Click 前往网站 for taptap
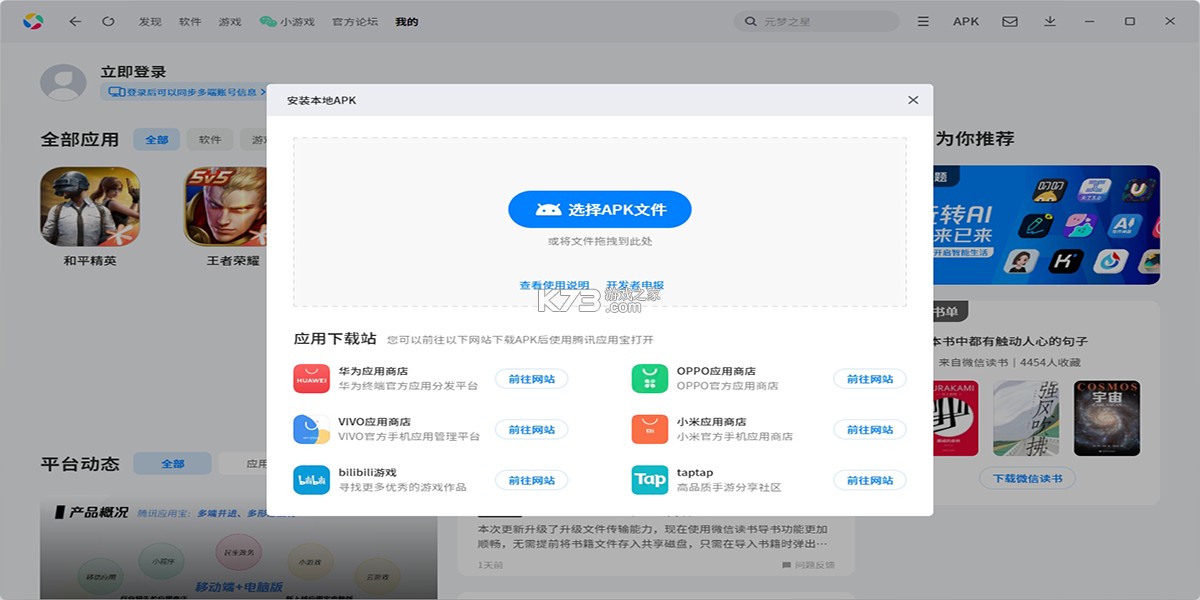Viewport: 1200px width, 600px height. tap(870, 481)
